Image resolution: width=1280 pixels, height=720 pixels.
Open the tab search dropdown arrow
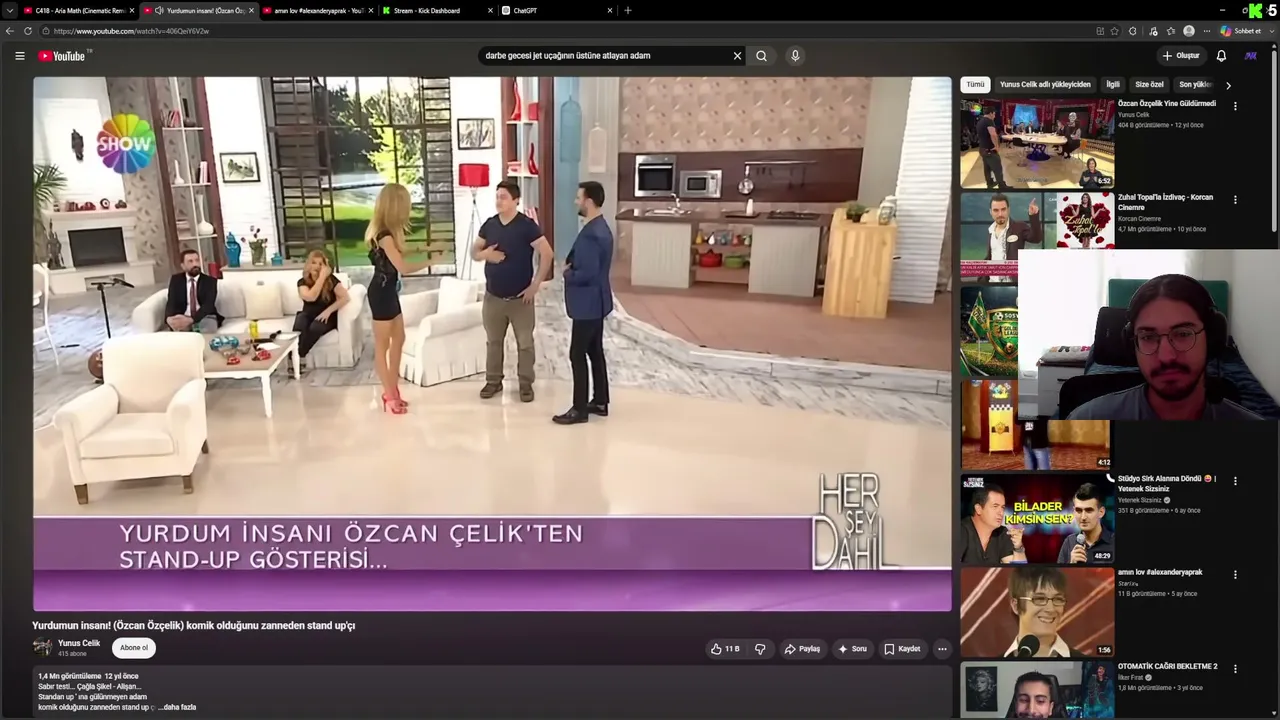(10, 11)
